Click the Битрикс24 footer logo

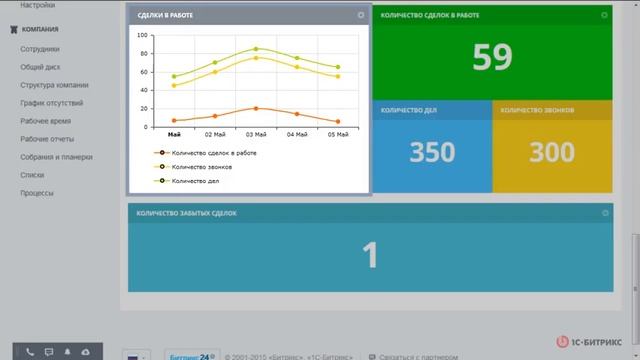(x=192, y=356)
